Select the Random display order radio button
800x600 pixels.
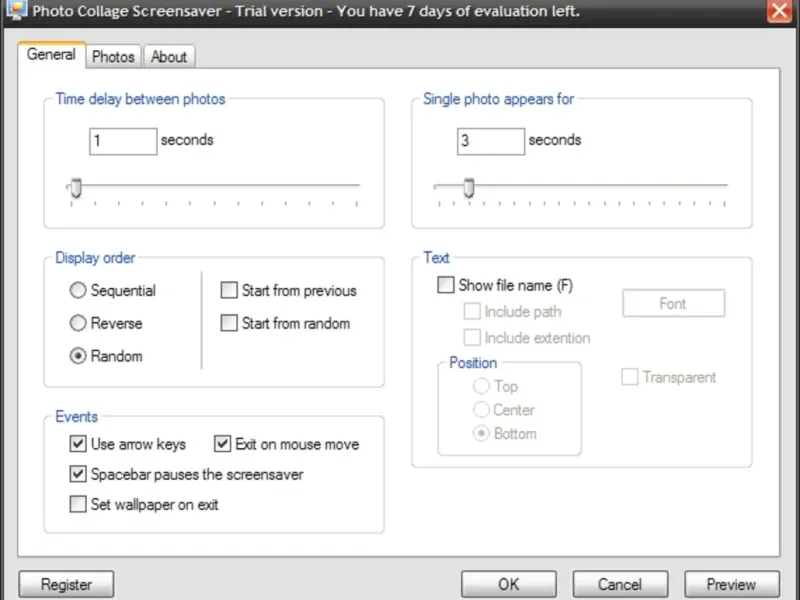(78, 356)
